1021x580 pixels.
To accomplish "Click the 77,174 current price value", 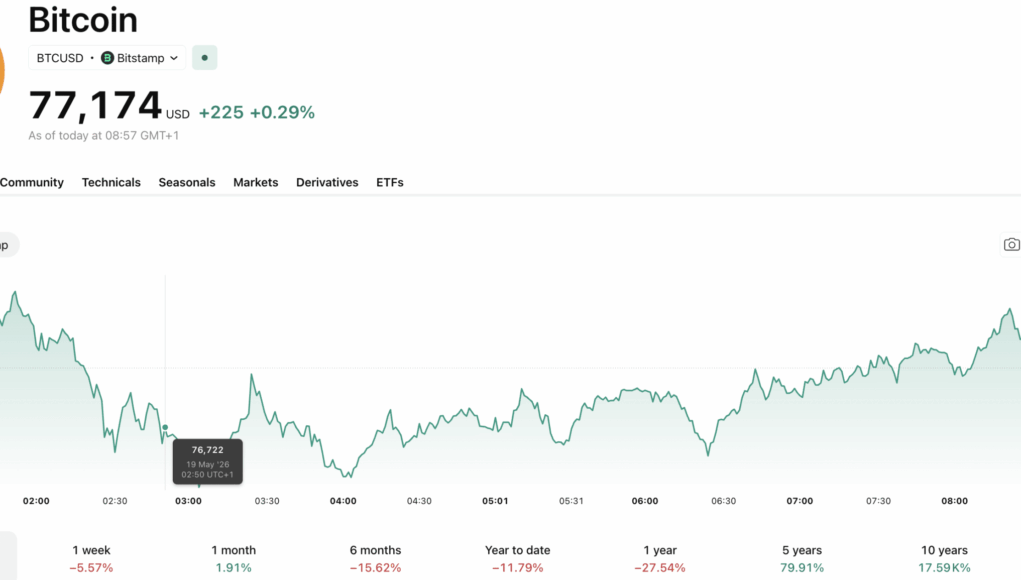I will coord(95,105).
